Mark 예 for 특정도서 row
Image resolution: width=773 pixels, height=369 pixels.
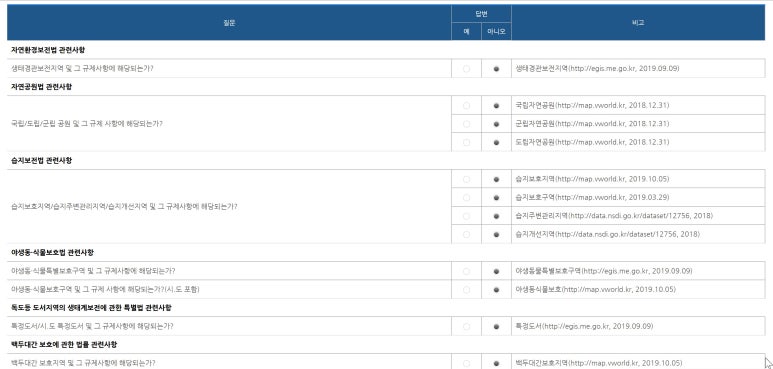(x=466, y=327)
